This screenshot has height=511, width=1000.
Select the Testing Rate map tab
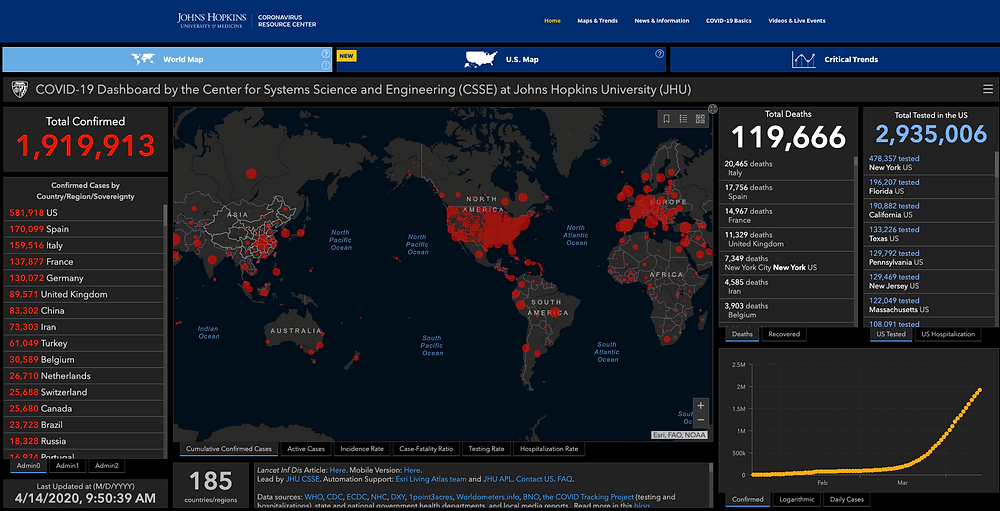(487, 449)
